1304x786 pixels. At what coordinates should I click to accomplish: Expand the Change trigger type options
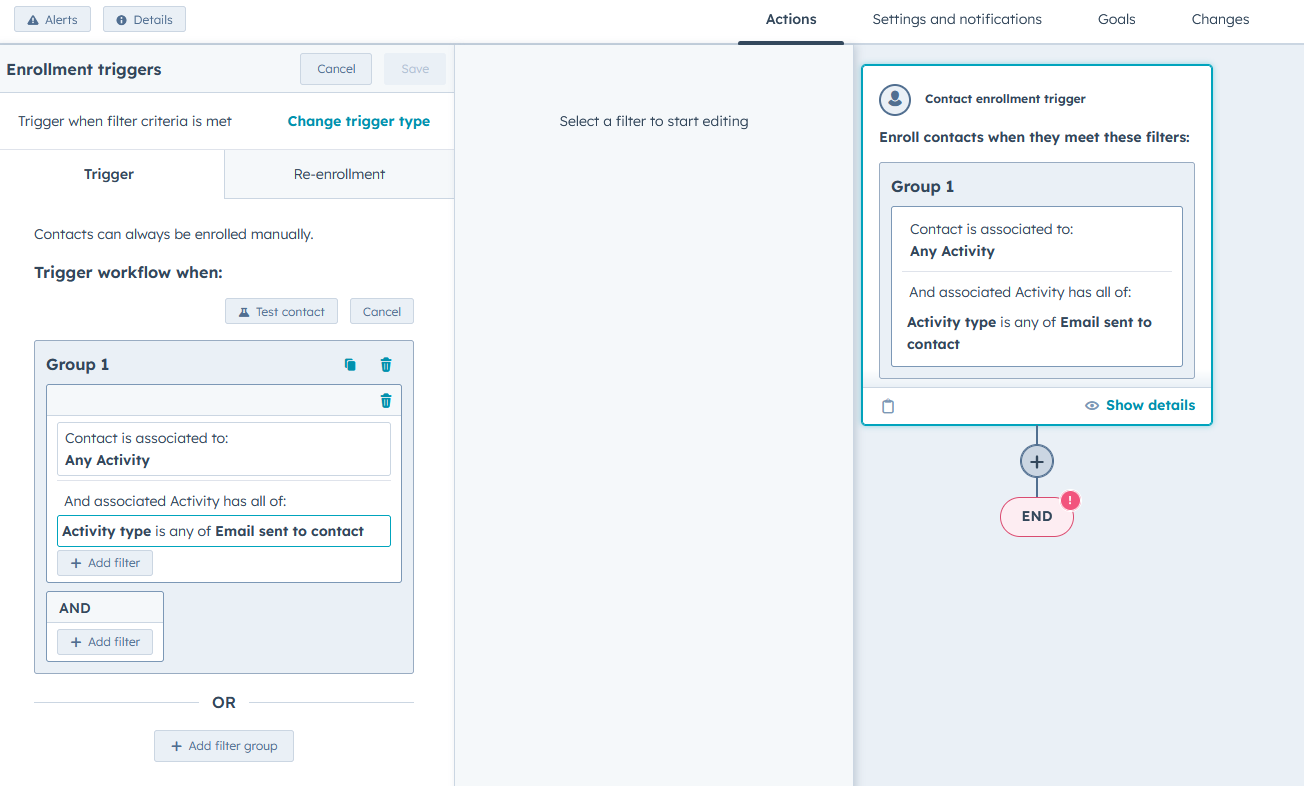tap(358, 120)
